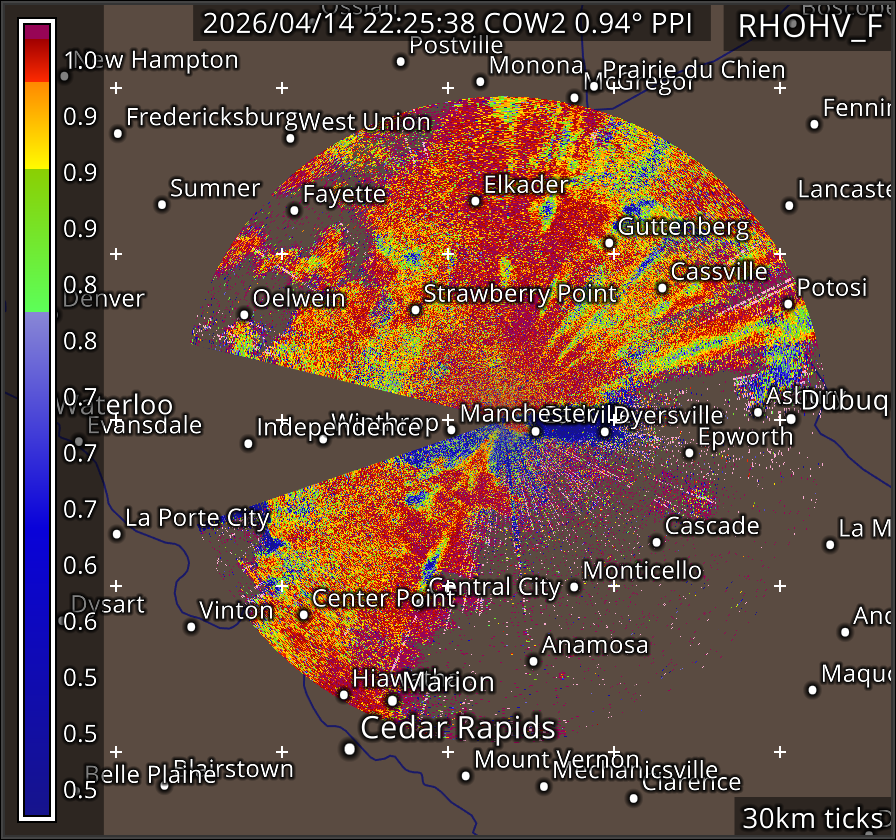Select the Manchester city marker dot
896x840 pixels.
535,431
